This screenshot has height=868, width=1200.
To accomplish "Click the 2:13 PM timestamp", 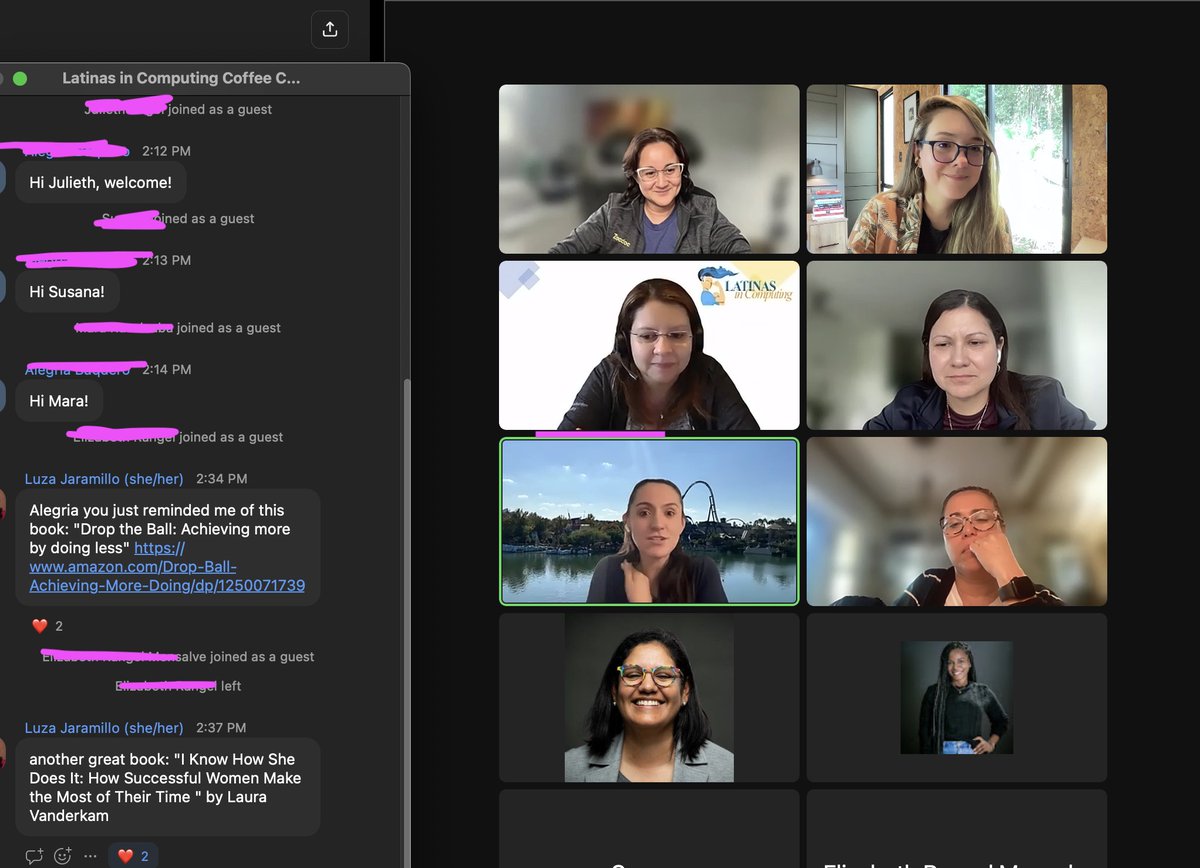I will tap(166, 260).
